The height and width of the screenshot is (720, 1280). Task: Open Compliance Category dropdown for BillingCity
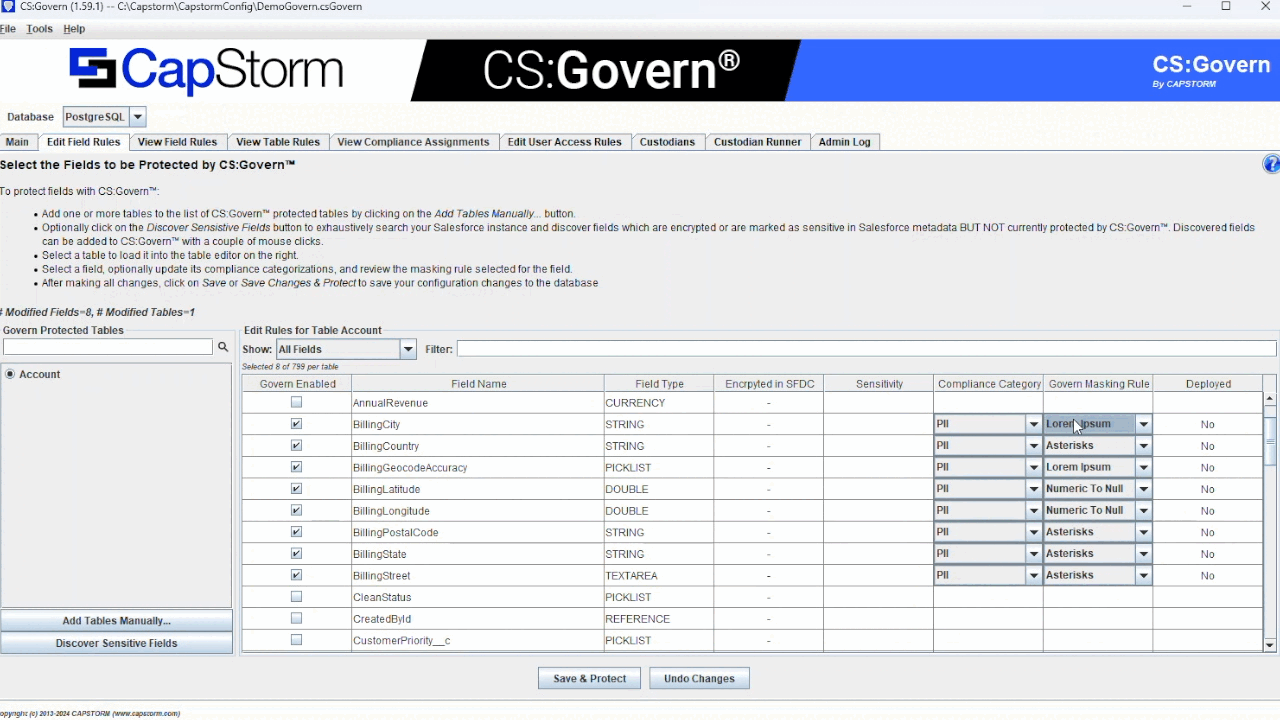(x=1034, y=424)
